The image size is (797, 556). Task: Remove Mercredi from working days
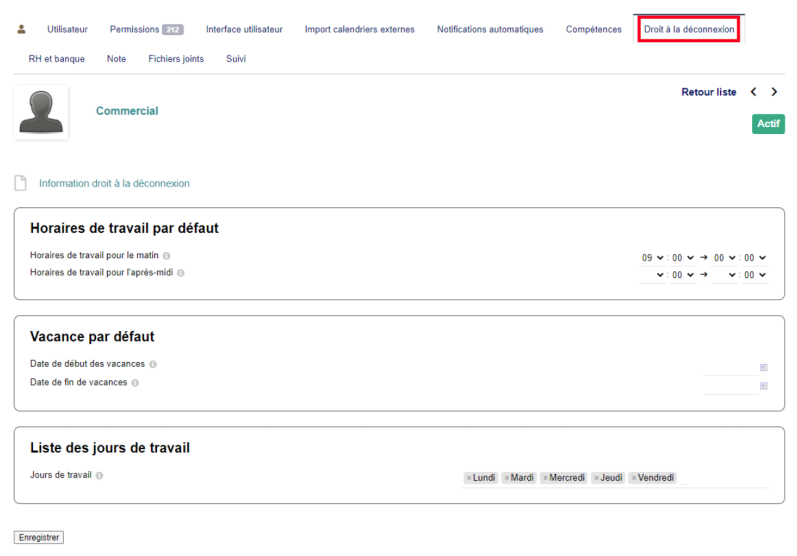point(545,478)
